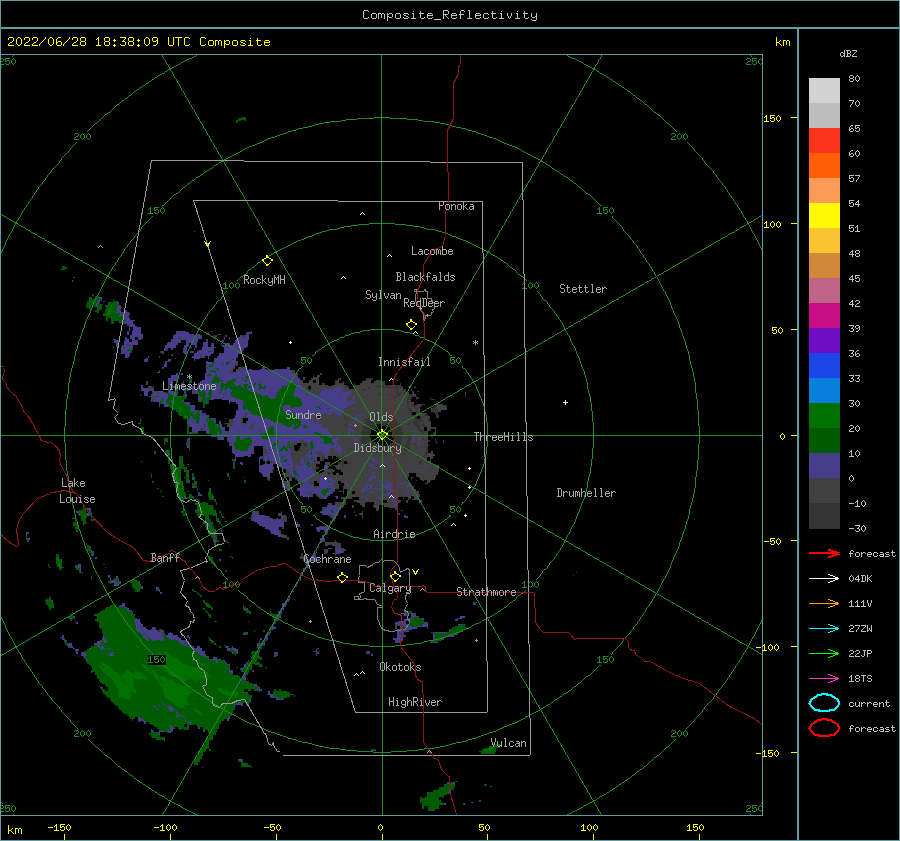This screenshot has width=900, height=841.
Task: Click the 2022/06/28 18:38:09 UTC timestamp
Action: 99,42
